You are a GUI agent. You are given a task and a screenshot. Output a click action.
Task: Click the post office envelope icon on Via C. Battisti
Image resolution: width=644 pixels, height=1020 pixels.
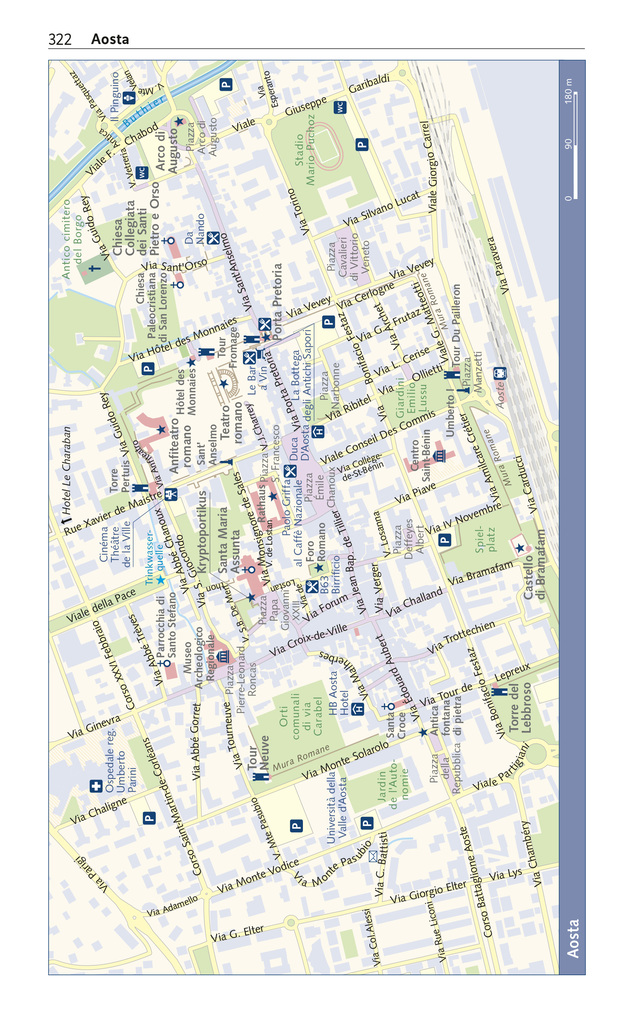[x=374, y=857]
